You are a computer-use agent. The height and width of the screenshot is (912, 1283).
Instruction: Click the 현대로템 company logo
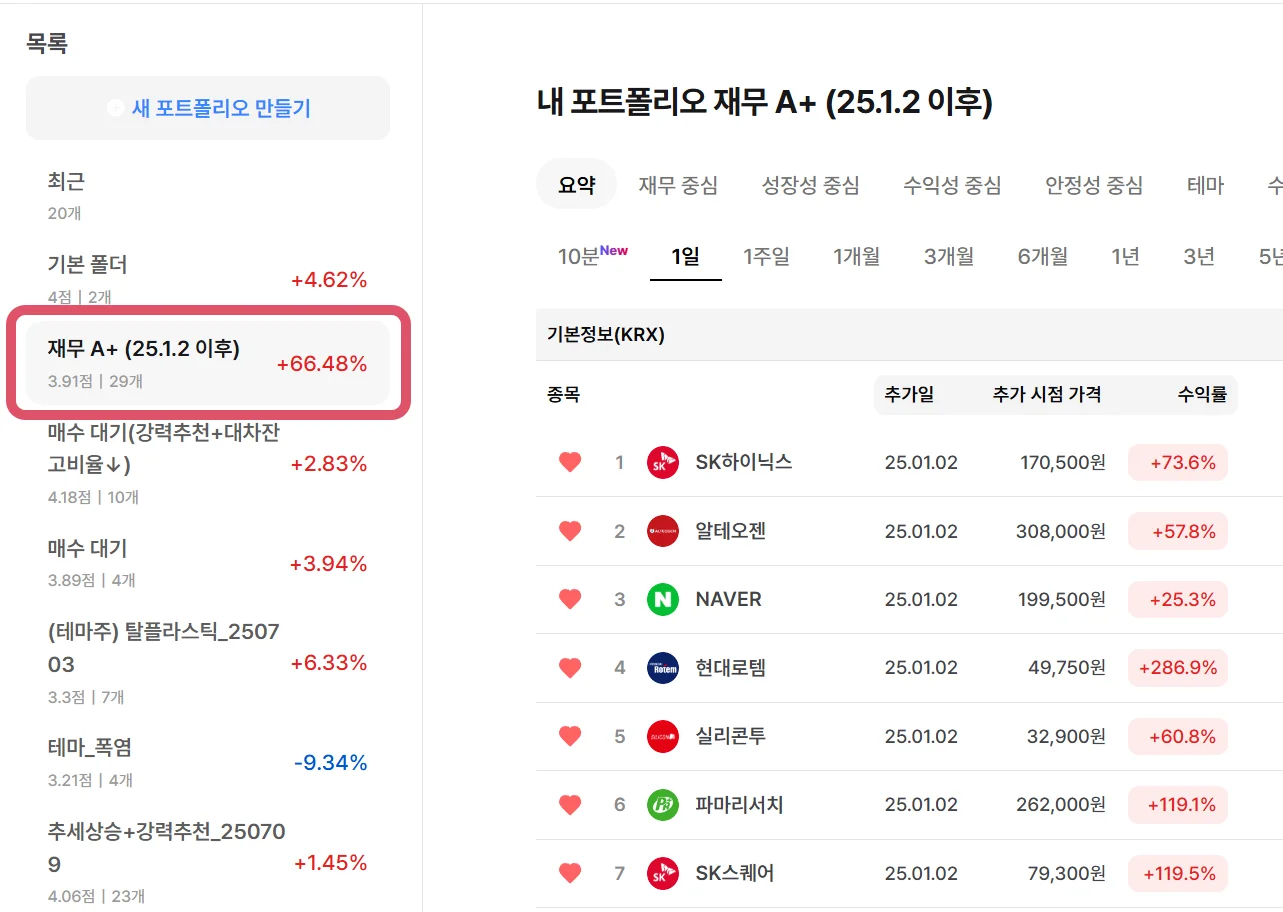[x=663, y=668]
